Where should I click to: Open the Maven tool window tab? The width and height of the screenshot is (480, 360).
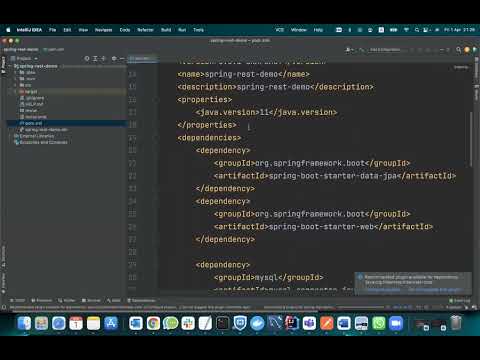(x=477, y=92)
